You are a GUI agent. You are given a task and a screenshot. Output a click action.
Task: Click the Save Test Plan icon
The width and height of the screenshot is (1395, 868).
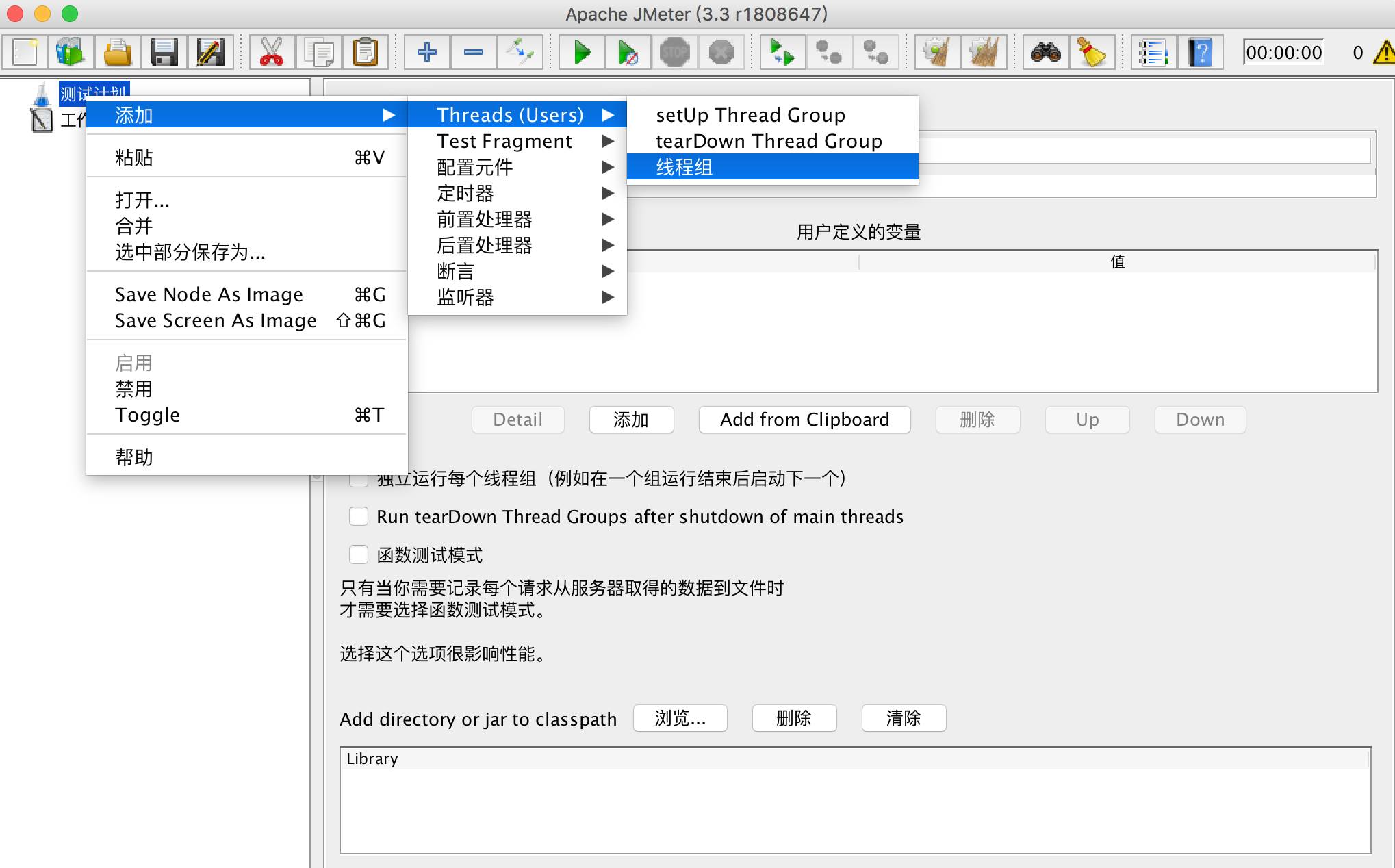(x=163, y=53)
